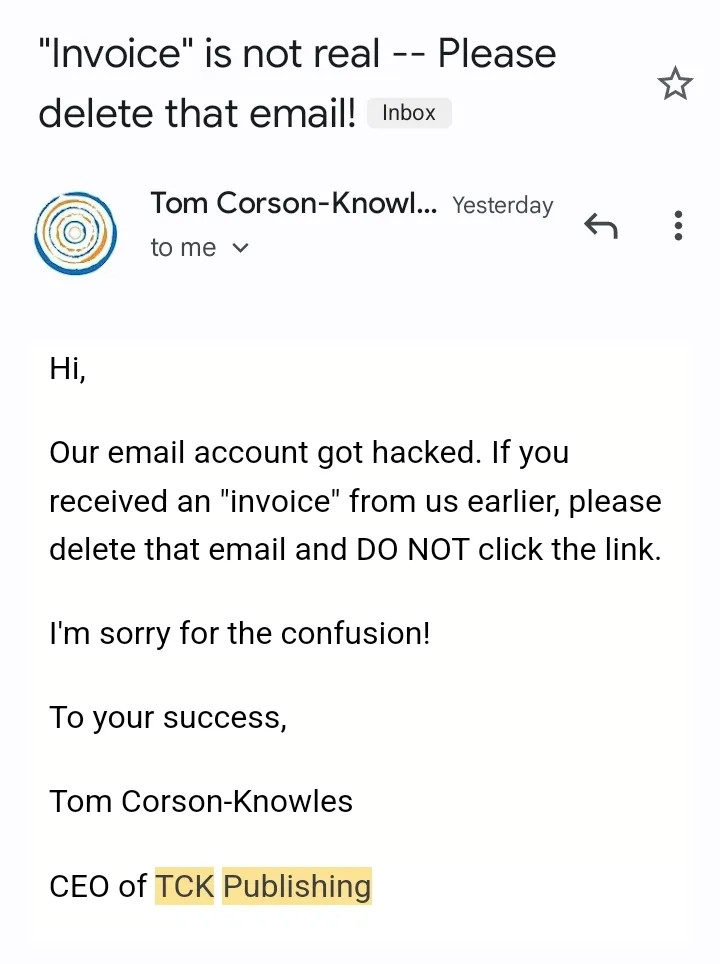Viewport: 720px width, 964px height.
Task: Click the 'received an "invoice" from us' line
Action: pos(253,501)
